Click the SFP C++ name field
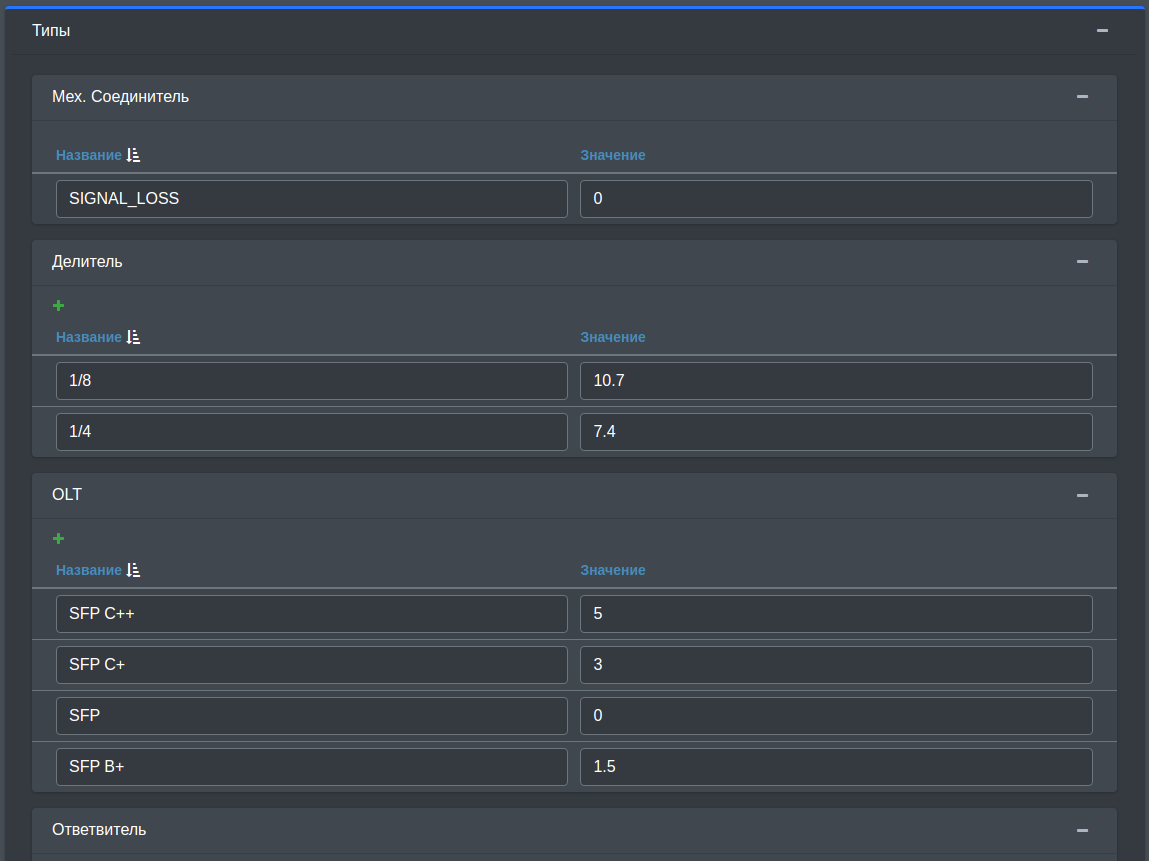Screen dimensions: 1149x861 tap(311, 614)
